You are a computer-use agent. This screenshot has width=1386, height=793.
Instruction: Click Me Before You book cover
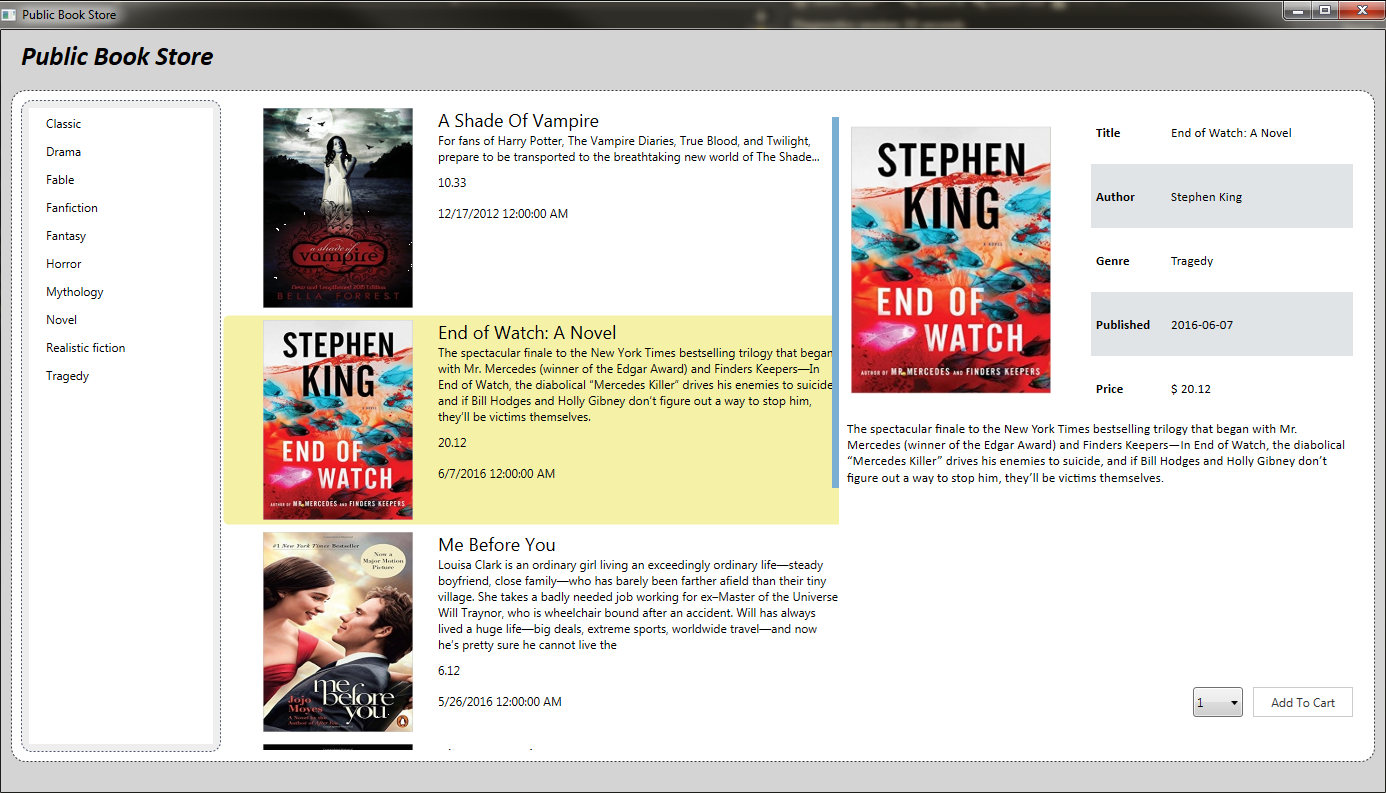point(338,632)
